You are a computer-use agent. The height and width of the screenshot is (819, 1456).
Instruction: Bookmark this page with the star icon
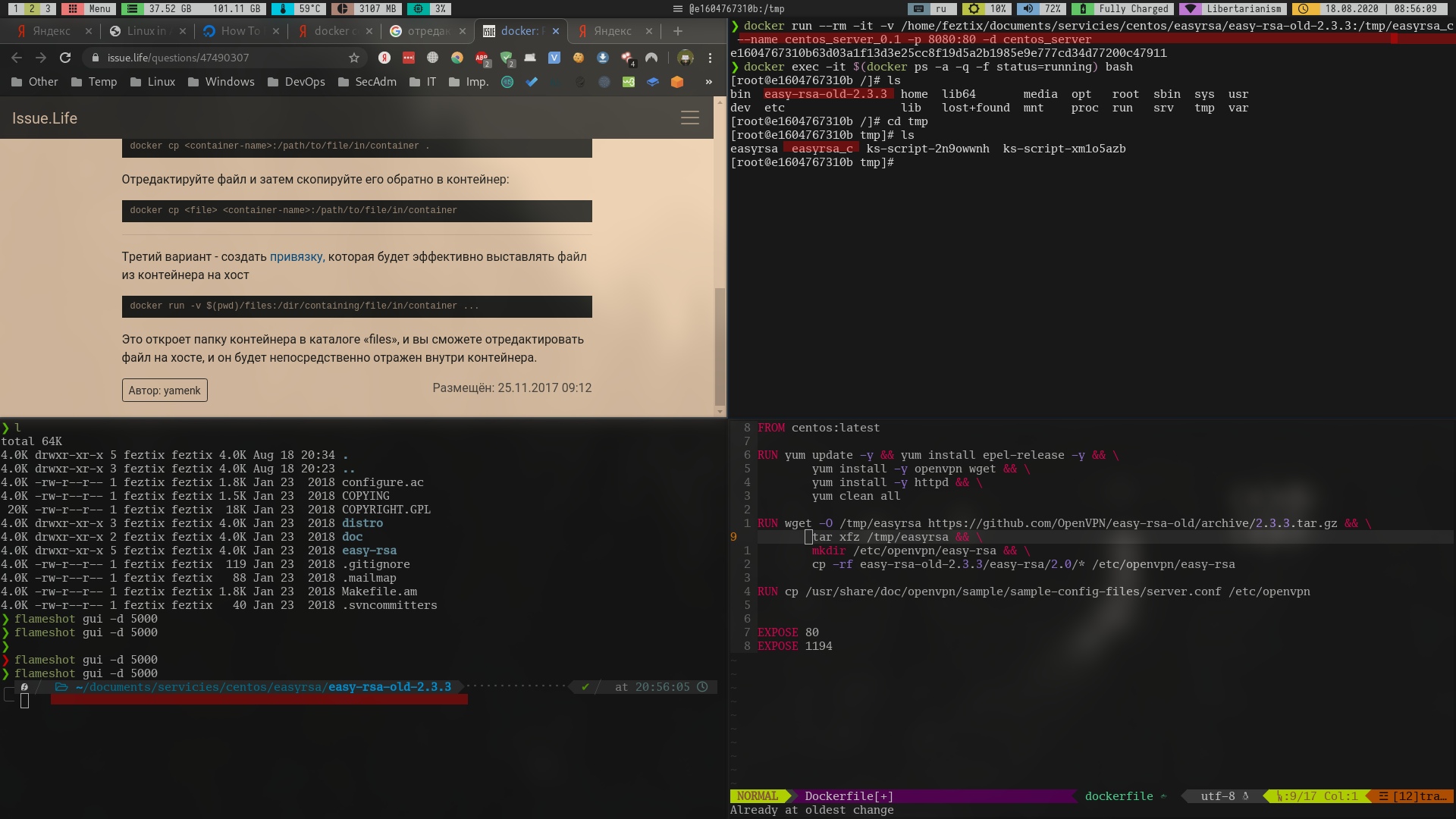(x=354, y=58)
